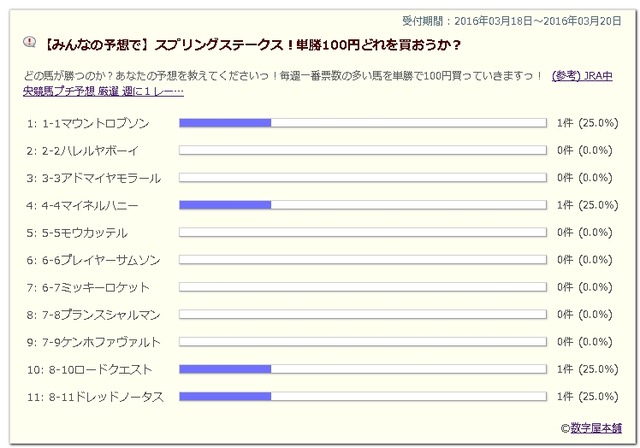The image size is (640, 448).
Task: Click the result bar for ロードクエスト
Action: point(362,369)
